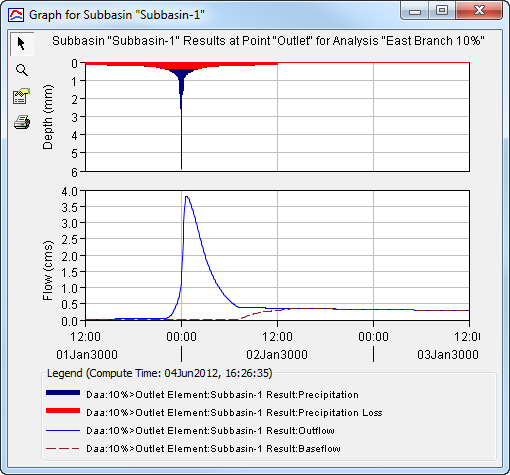Activate the zoom magnifier tool
The image size is (510, 475).
(x=22, y=70)
